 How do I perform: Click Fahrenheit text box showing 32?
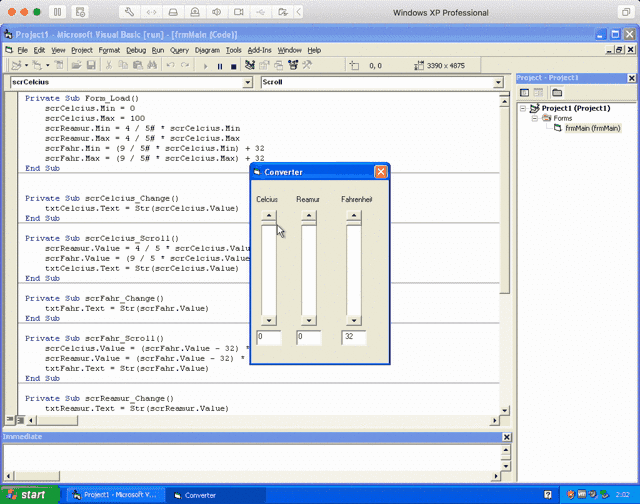point(353,337)
